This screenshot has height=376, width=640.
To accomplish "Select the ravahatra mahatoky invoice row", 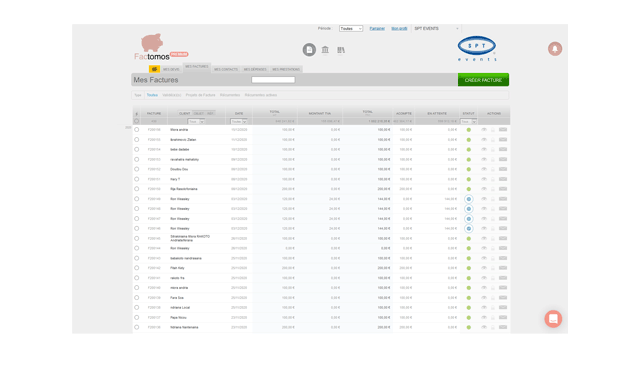I will tap(137, 159).
